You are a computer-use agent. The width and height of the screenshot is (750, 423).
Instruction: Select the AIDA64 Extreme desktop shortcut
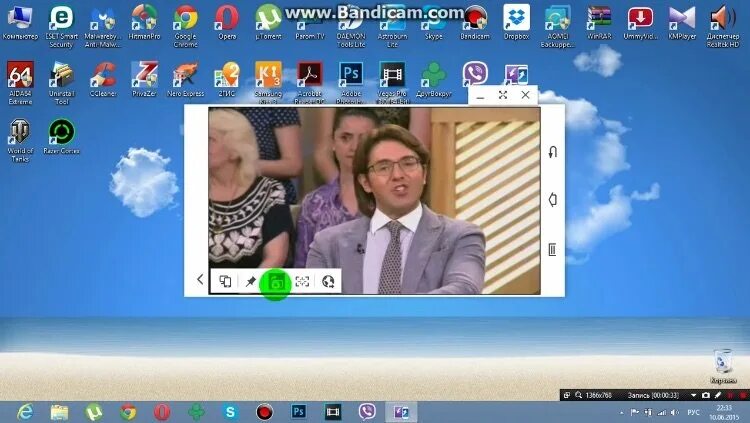coord(20,83)
